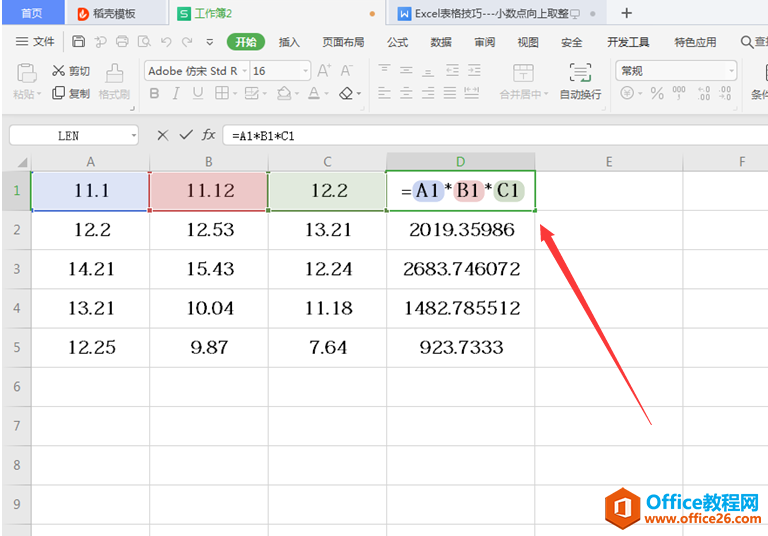The width and height of the screenshot is (768, 536).
Task: Center text horizontally
Action: (x=406, y=93)
